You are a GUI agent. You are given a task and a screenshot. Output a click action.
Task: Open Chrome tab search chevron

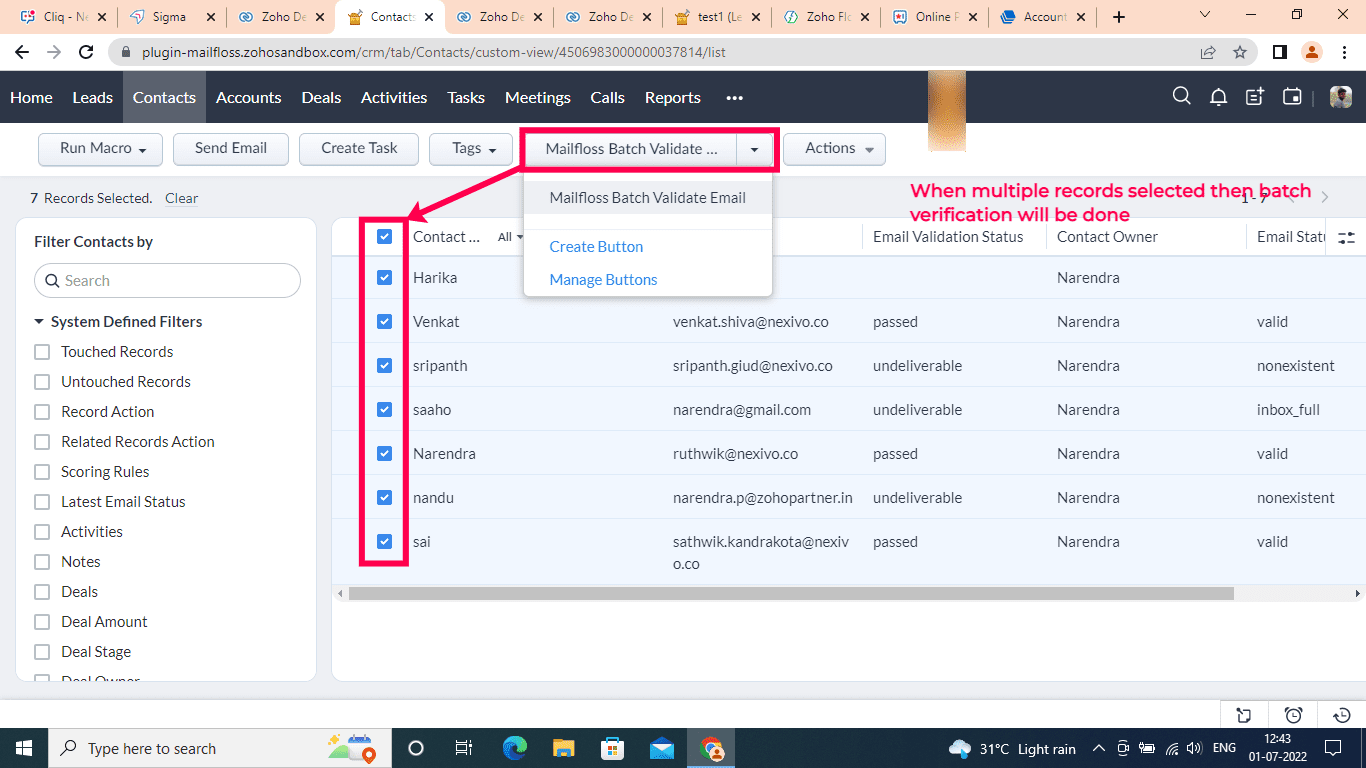click(x=1205, y=15)
